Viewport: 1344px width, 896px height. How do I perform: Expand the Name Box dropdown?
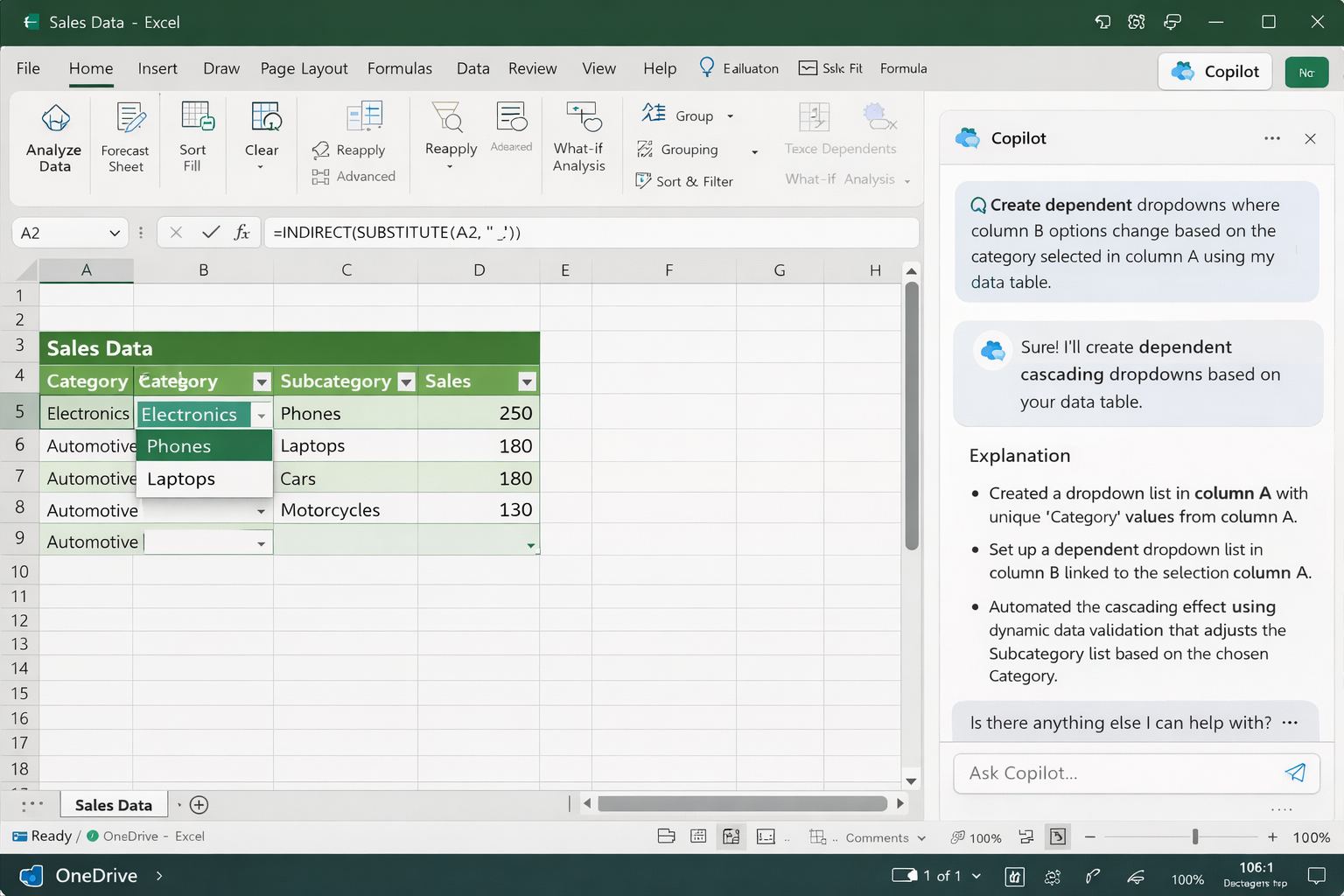click(x=114, y=233)
